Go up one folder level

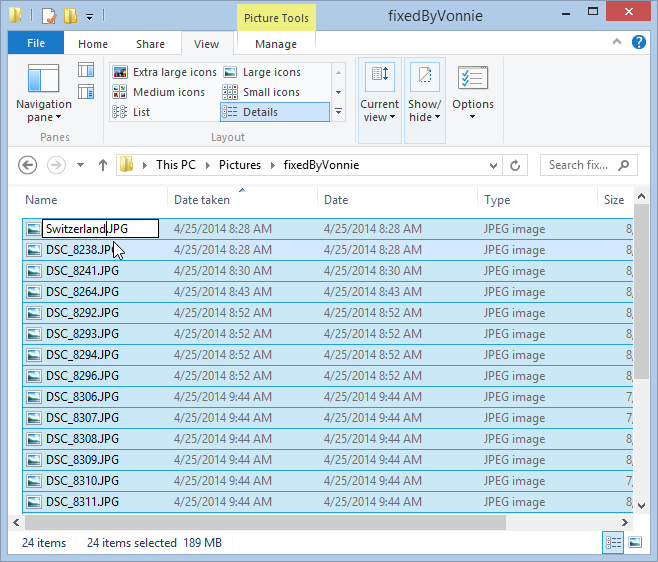click(x=103, y=165)
